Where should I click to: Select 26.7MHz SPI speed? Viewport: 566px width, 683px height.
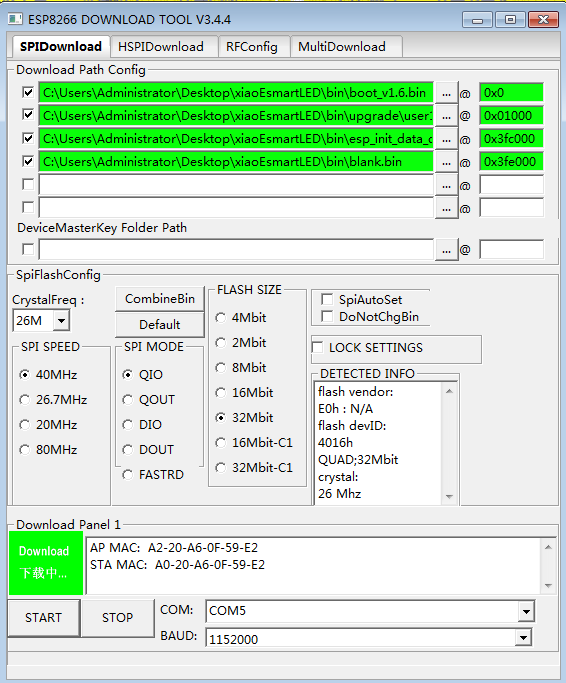pos(25,399)
